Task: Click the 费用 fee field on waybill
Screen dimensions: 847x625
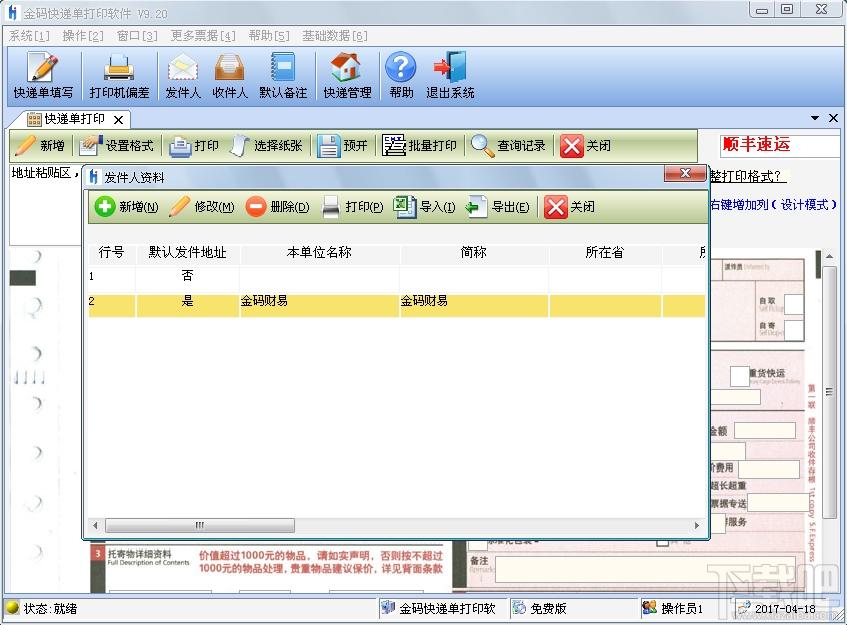Action: pos(769,469)
